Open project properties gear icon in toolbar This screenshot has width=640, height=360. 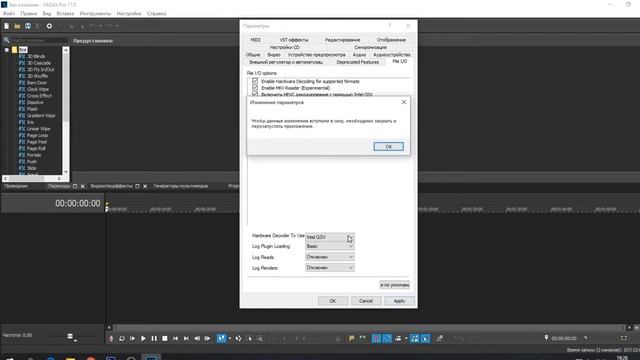(49, 26)
